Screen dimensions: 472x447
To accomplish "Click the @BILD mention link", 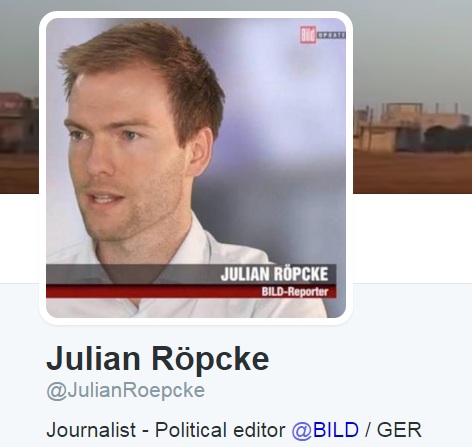I will (325, 430).
